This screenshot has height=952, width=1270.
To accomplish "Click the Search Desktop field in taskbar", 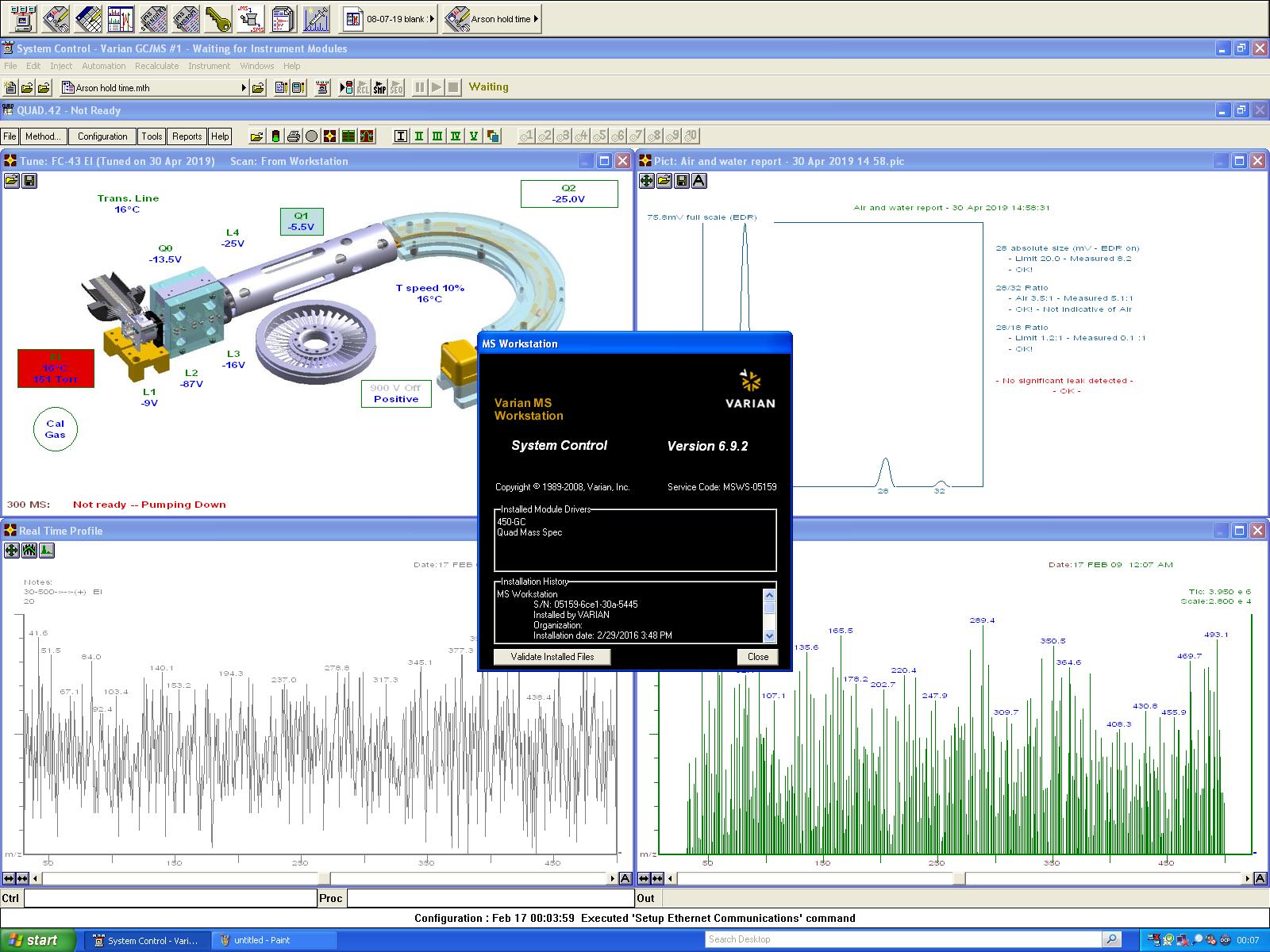I will point(904,939).
